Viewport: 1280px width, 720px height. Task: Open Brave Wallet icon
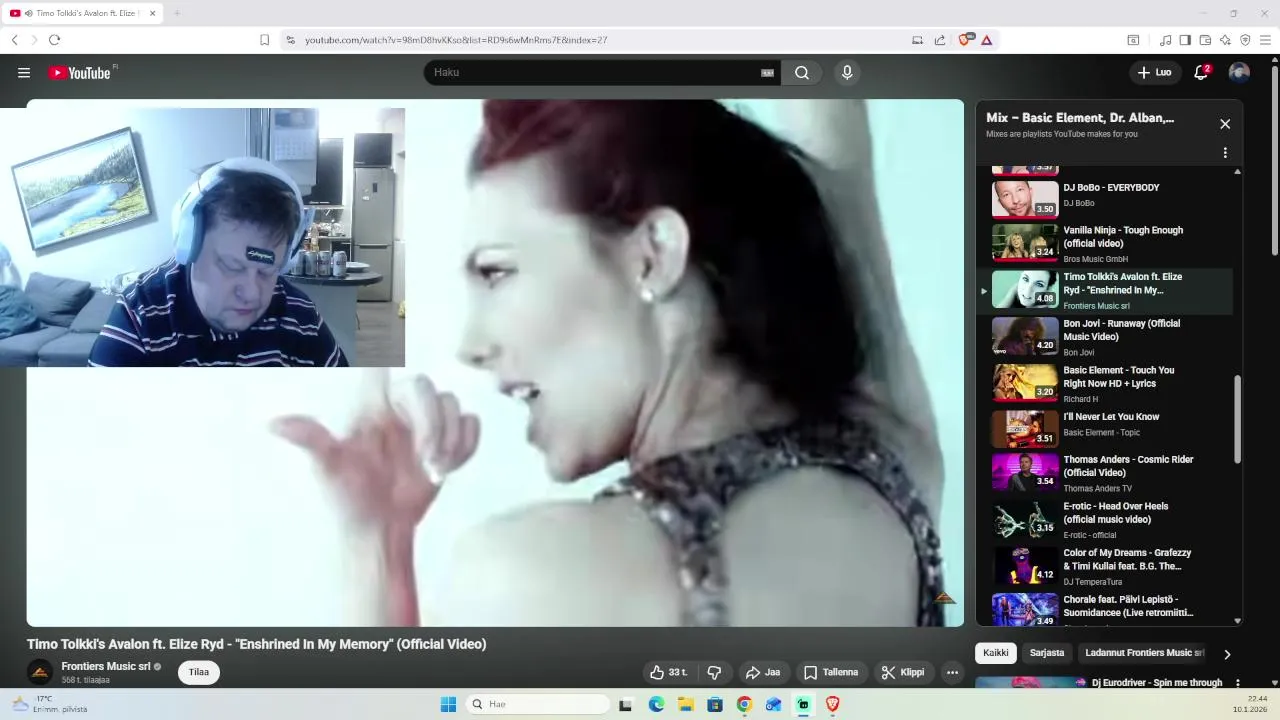[1205, 40]
